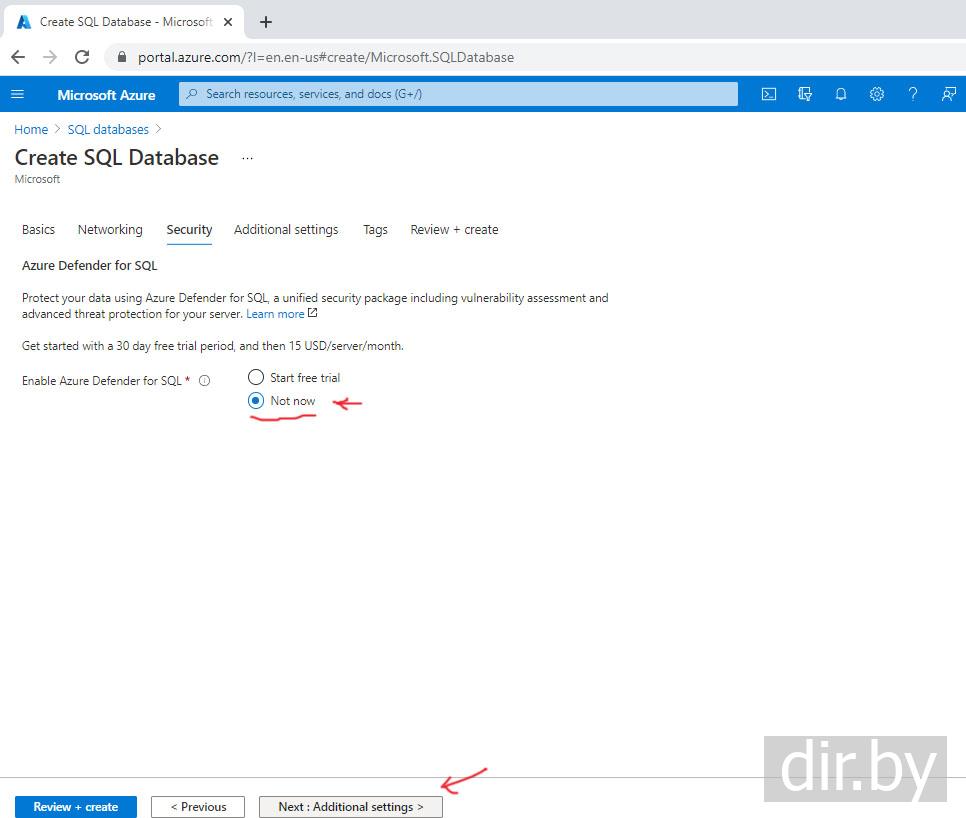Image resolution: width=966 pixels, height=818 pixels.
Task: Expand the ellipsis menu next to page title
Action: (247, 158)
